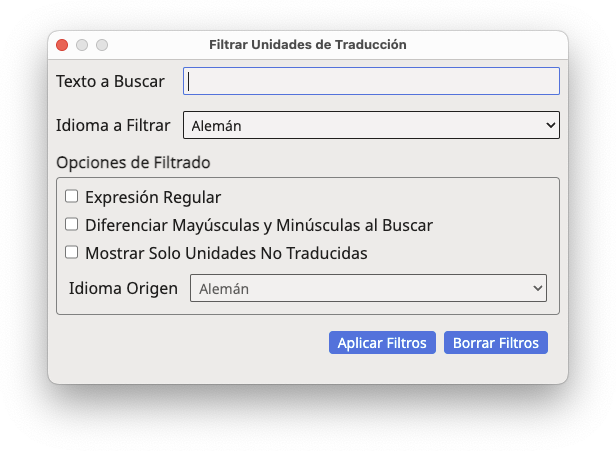Viewport: 616px width, 451px height.
Task: Click the Texto a Buscar input field
Action: [371, 81]
